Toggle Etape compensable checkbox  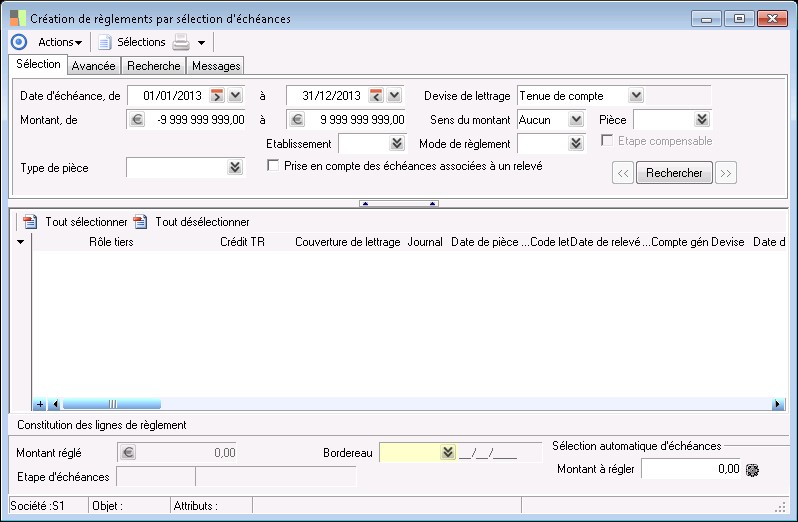[607, 140]
